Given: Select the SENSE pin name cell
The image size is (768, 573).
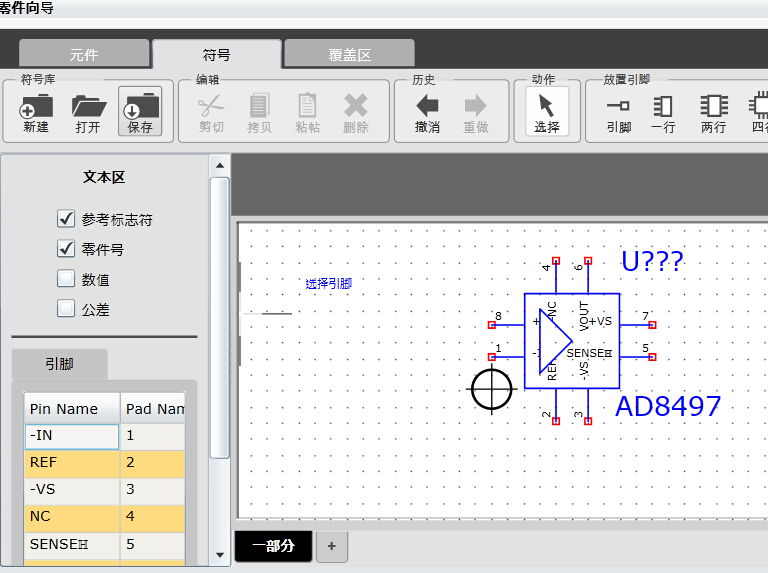Looking at the screenshot, I should coord(72,545).
